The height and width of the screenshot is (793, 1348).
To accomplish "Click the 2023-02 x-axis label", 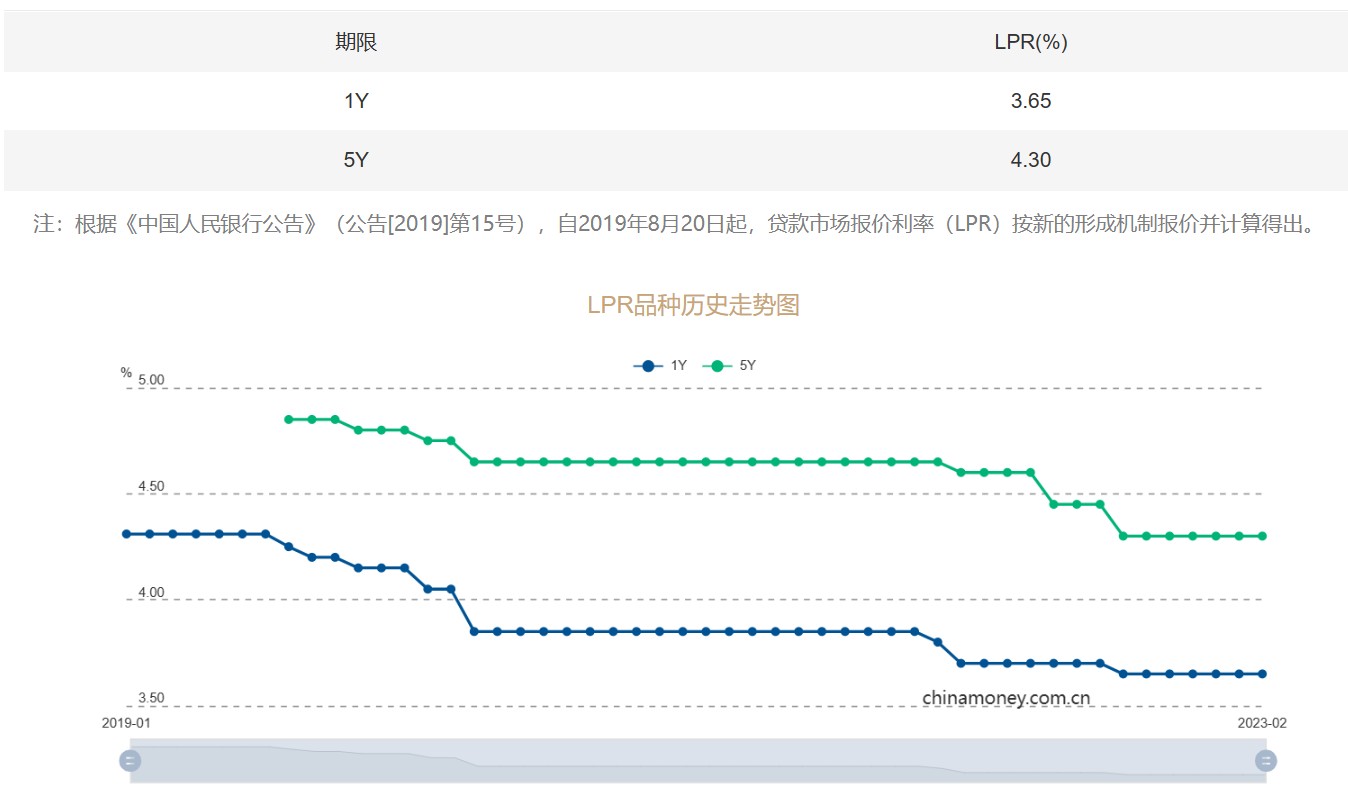I will [1262, 722].
